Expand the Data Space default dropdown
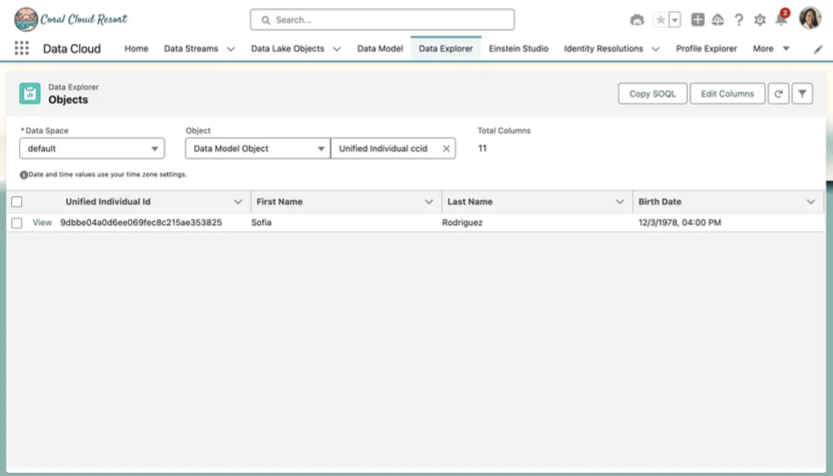The image size is (833, 476). coord(92,148)
